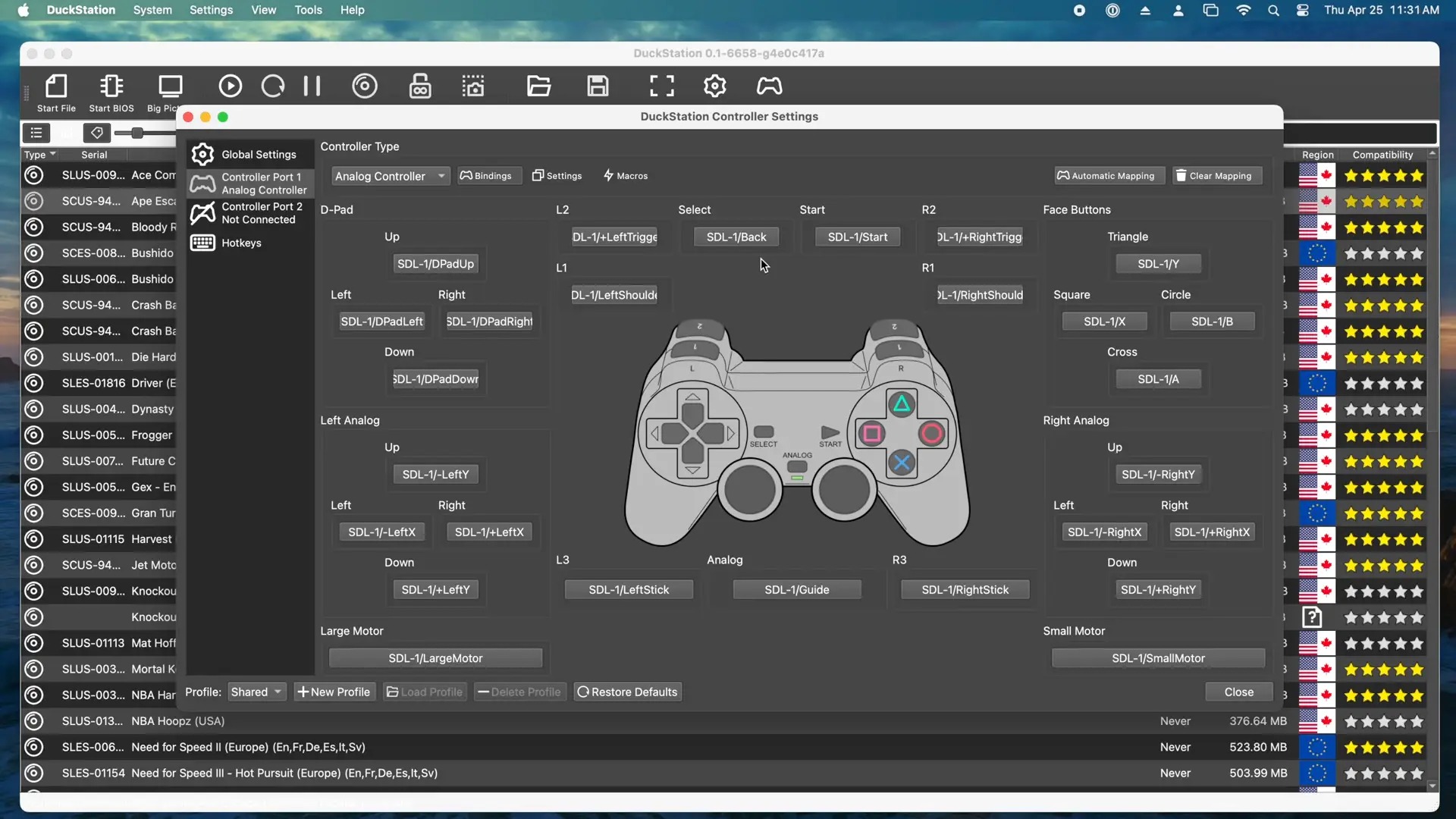This screenshot has width=1456, height=819.
Task: Select Controller Port 2 Not Connected
Action: tap(250, 213)
